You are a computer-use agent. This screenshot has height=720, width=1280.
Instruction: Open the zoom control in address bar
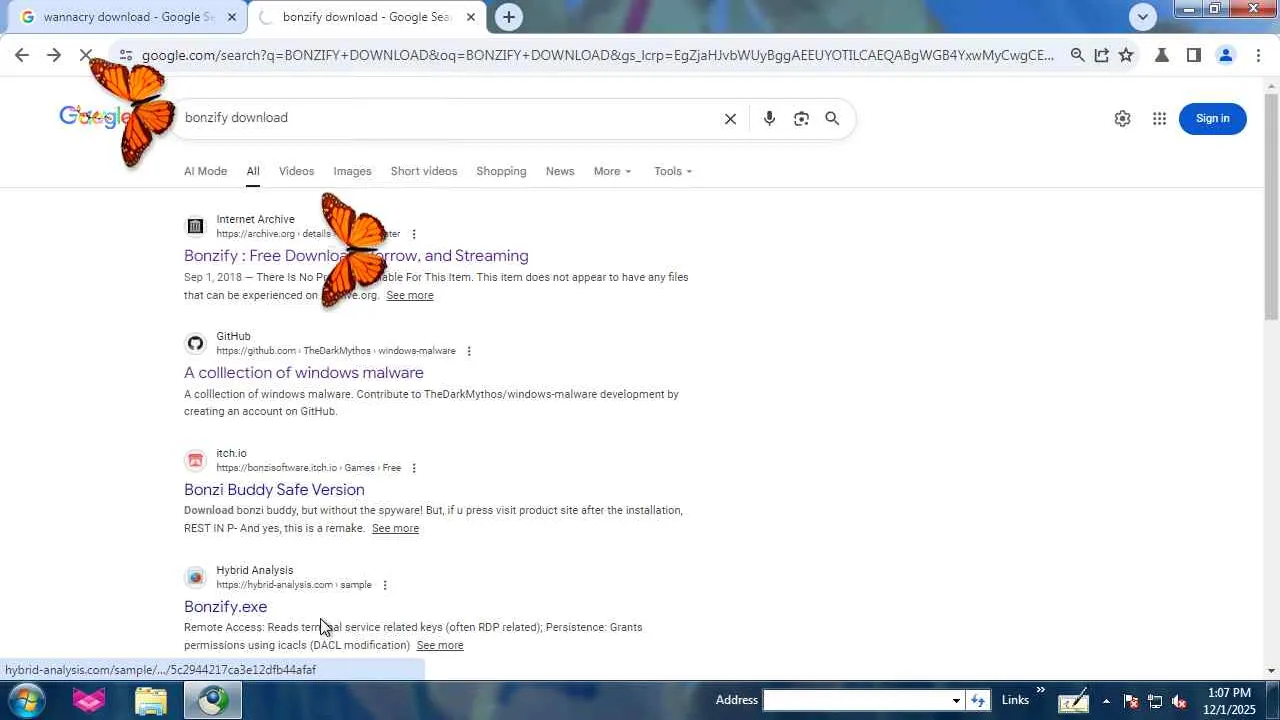coord(1077,56)
